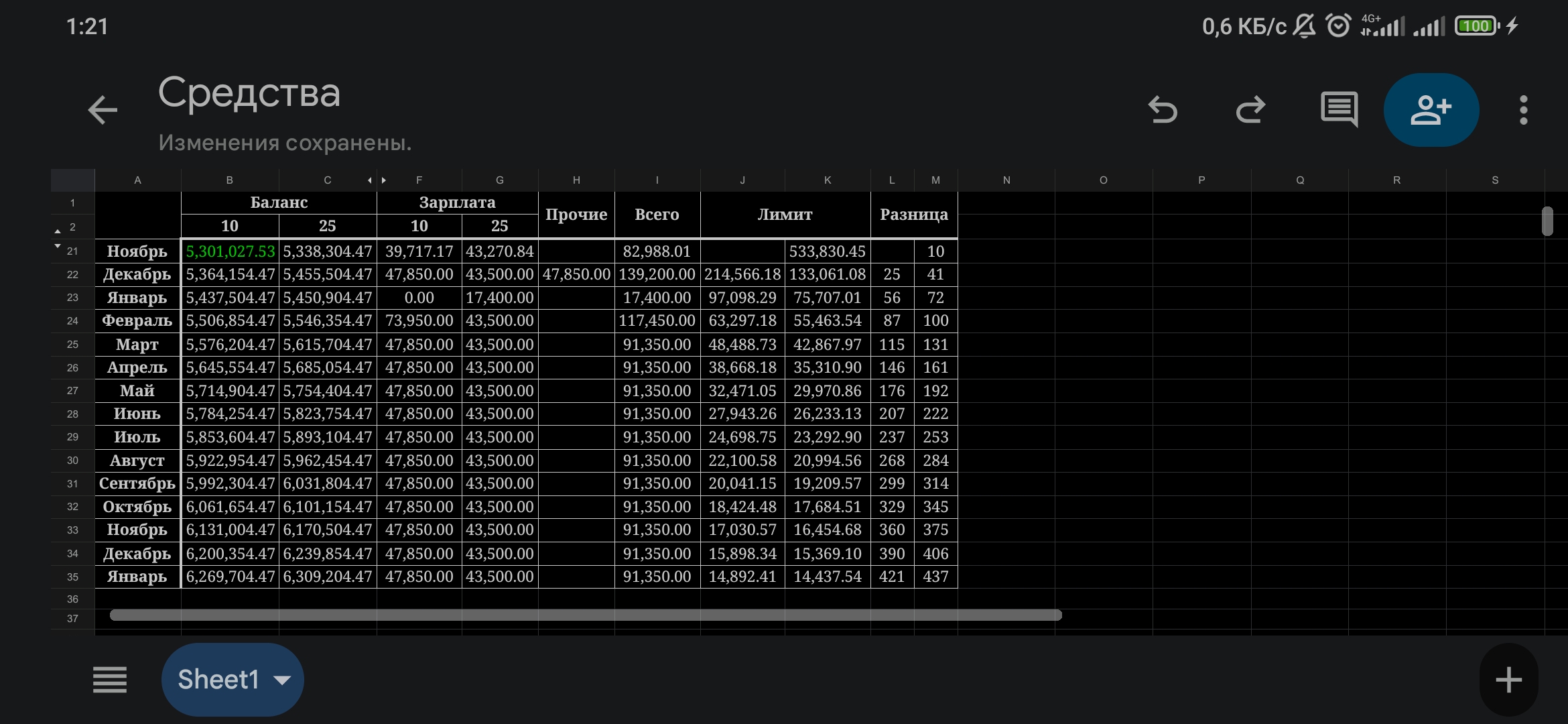Select row 25 header
This screenshot has width=1568, height=724.
72,345
